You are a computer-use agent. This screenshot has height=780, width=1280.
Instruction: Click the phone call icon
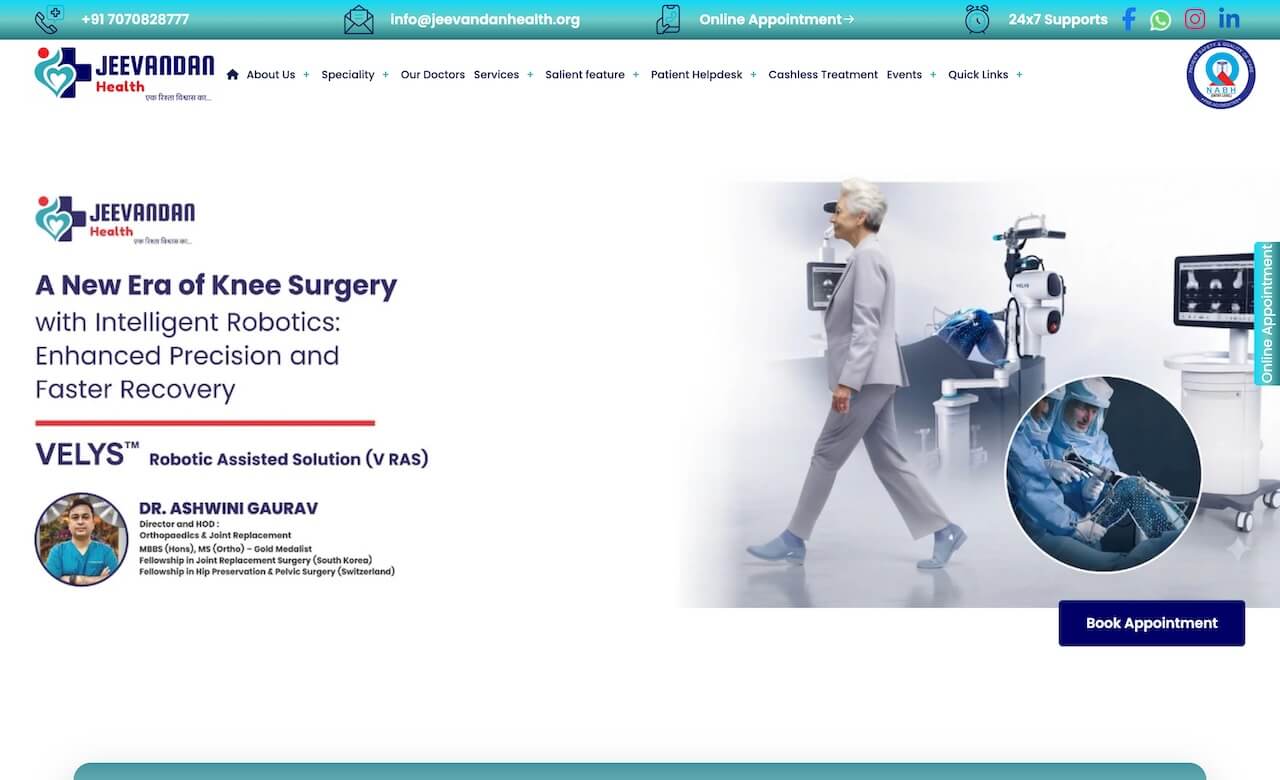click(x=49, y=19)
